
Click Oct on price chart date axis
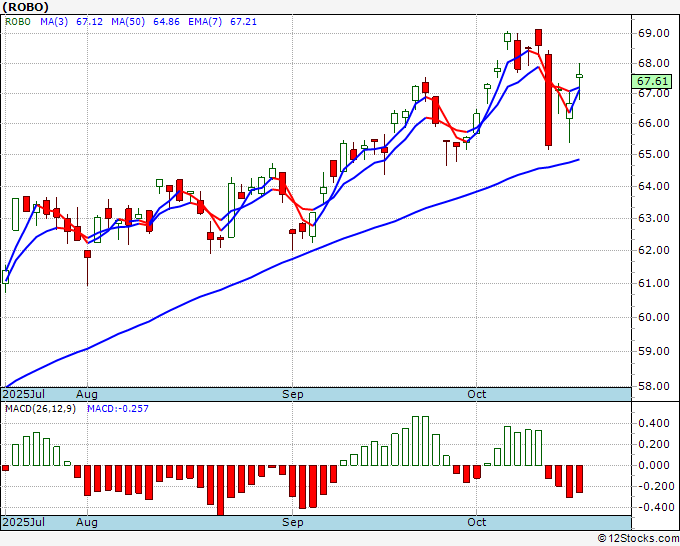[477, 394]
